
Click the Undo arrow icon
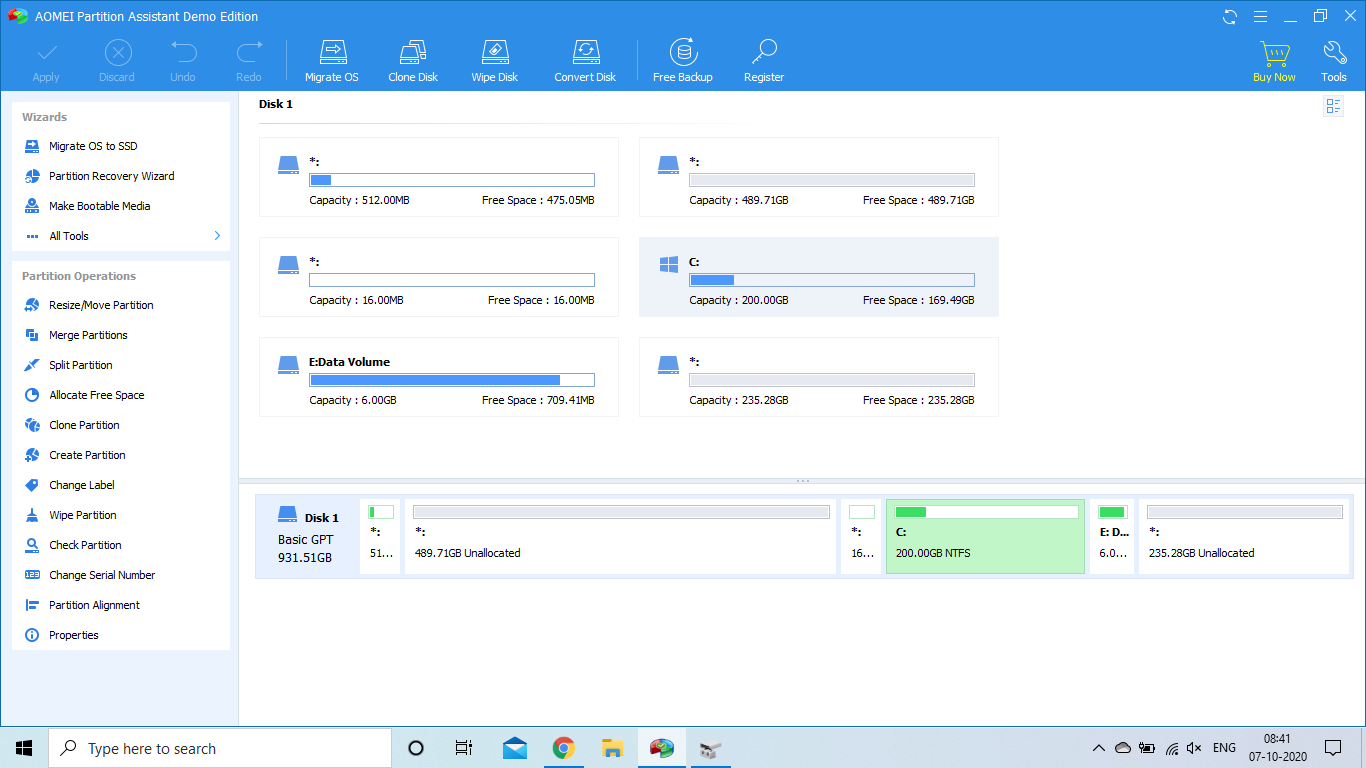coord(183,61)
